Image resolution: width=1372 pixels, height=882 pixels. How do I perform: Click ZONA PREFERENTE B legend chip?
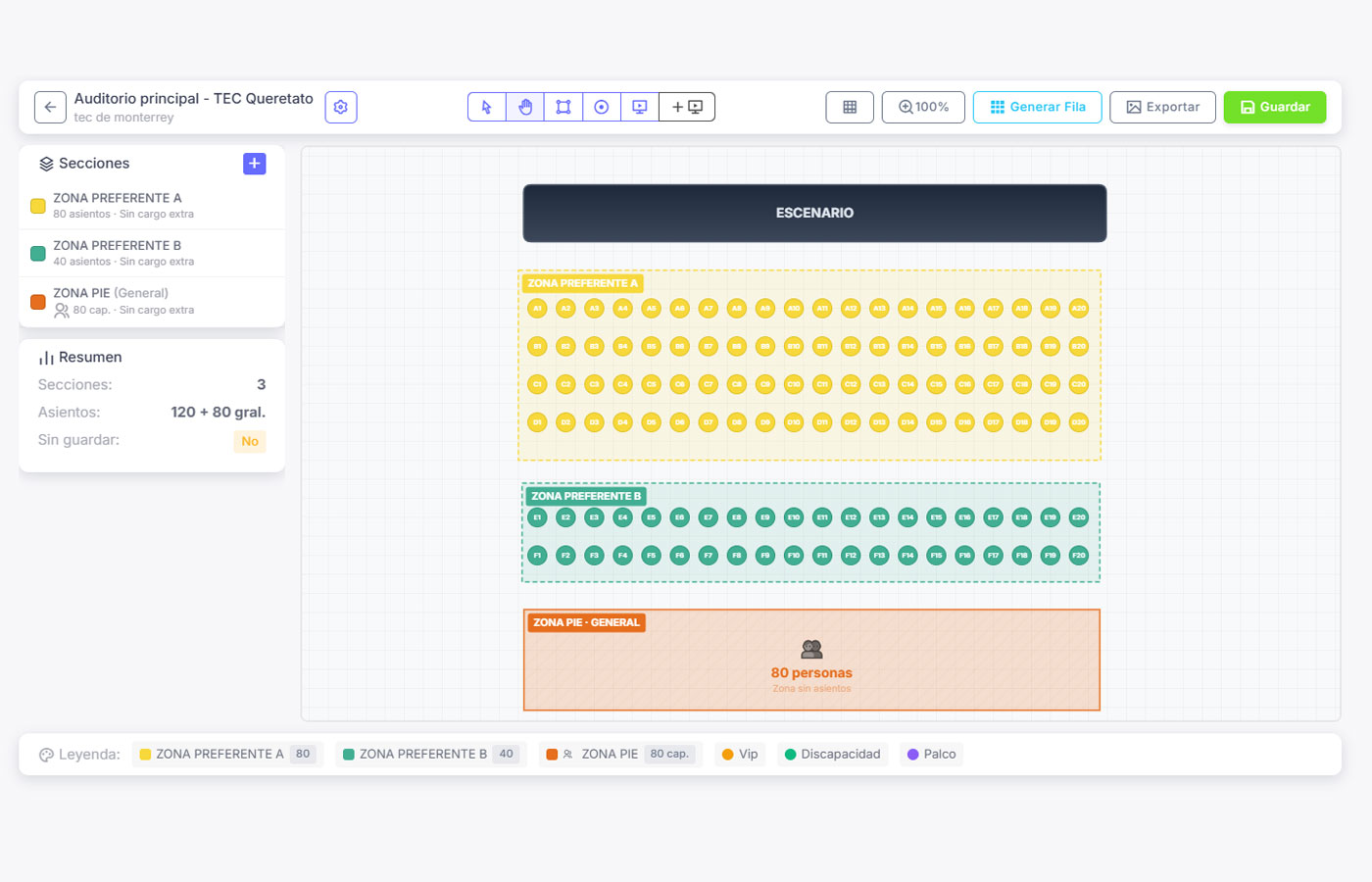tap(431, 755)
